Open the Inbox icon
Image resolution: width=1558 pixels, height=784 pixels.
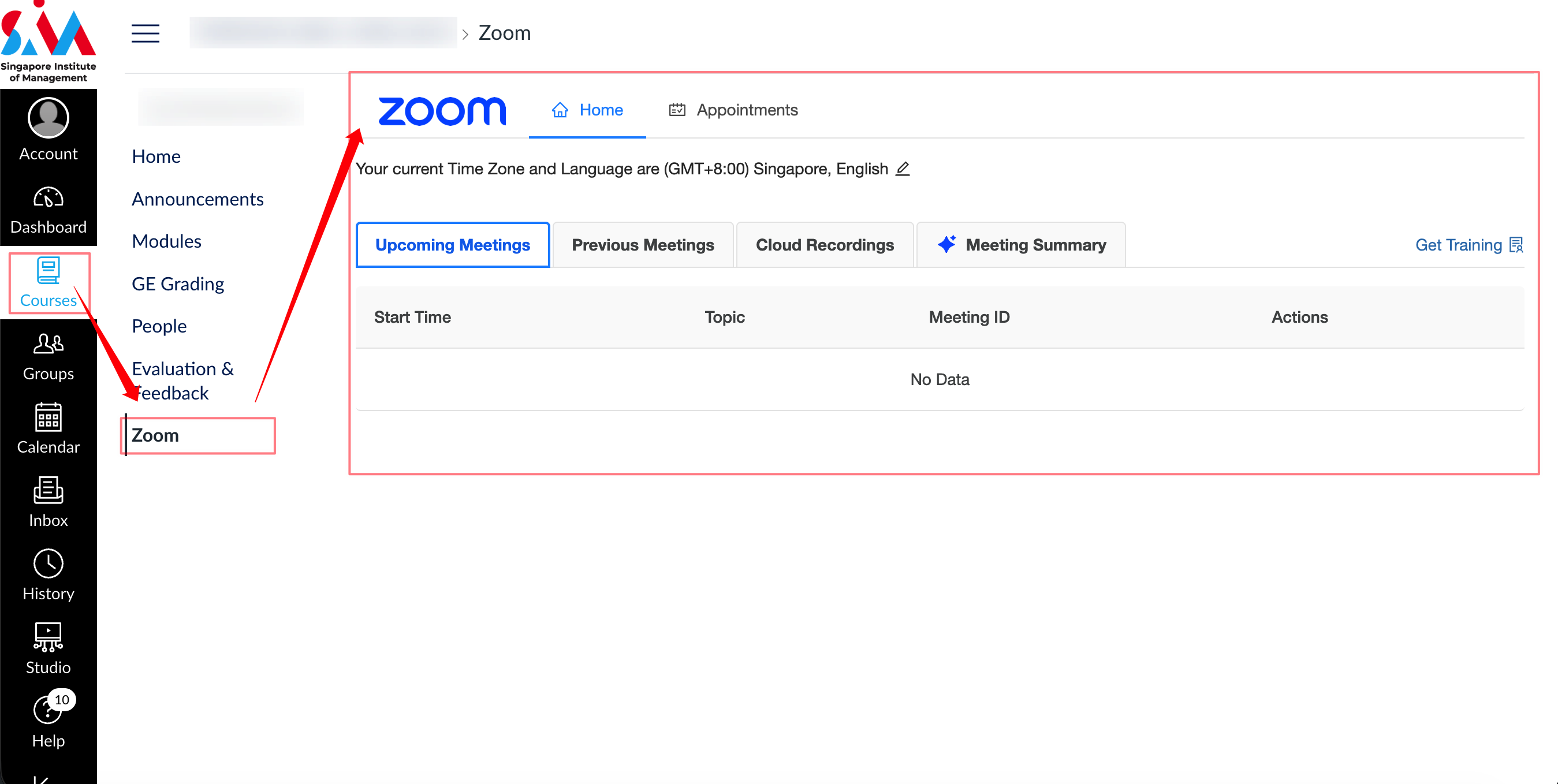(49, 491)
